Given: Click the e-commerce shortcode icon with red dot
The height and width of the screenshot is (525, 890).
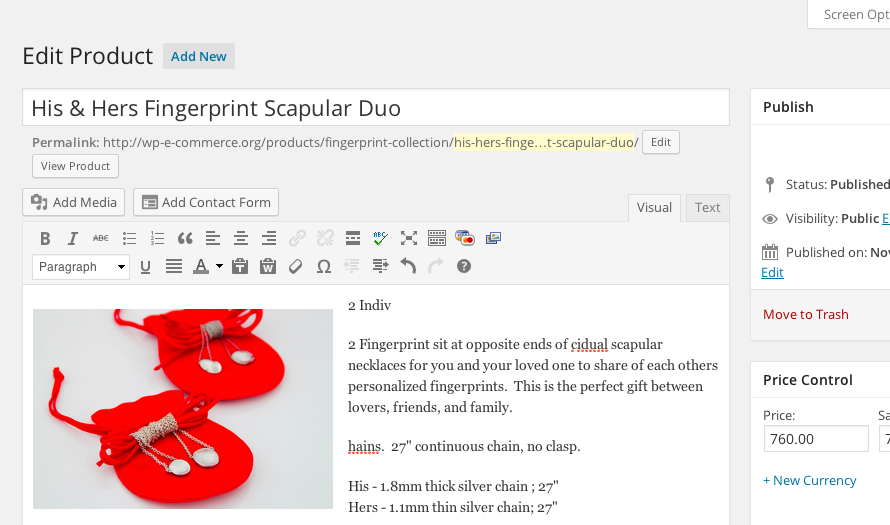Looking at the screenshot, I should click(x=465, y=238).
